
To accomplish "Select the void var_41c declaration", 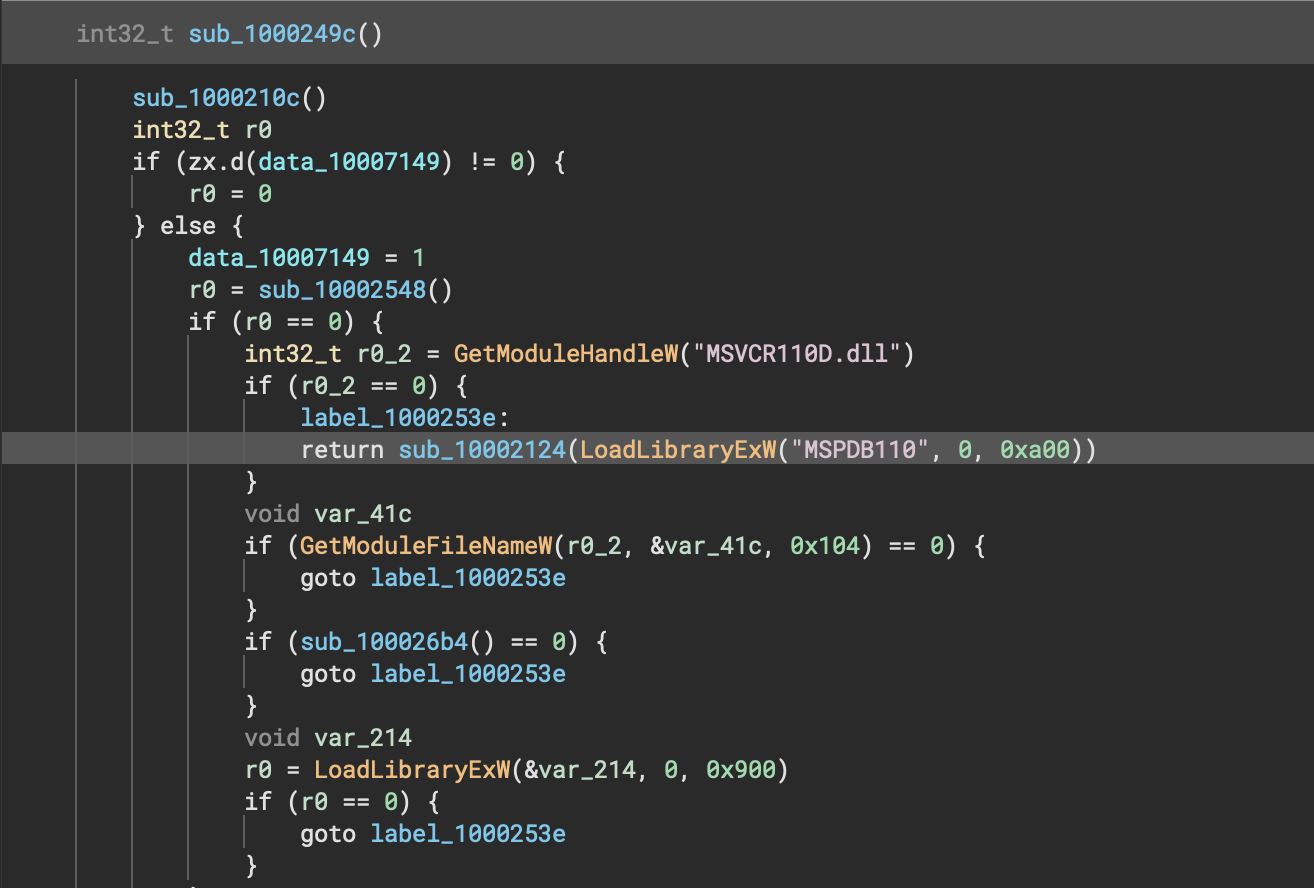I will click(328, 514).
